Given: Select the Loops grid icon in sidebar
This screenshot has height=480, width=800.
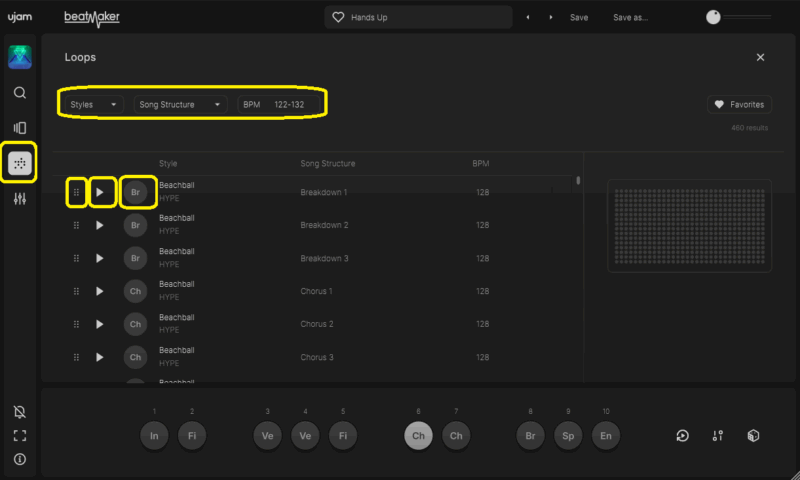Looking at the screenshot, I should click(19, 163).
